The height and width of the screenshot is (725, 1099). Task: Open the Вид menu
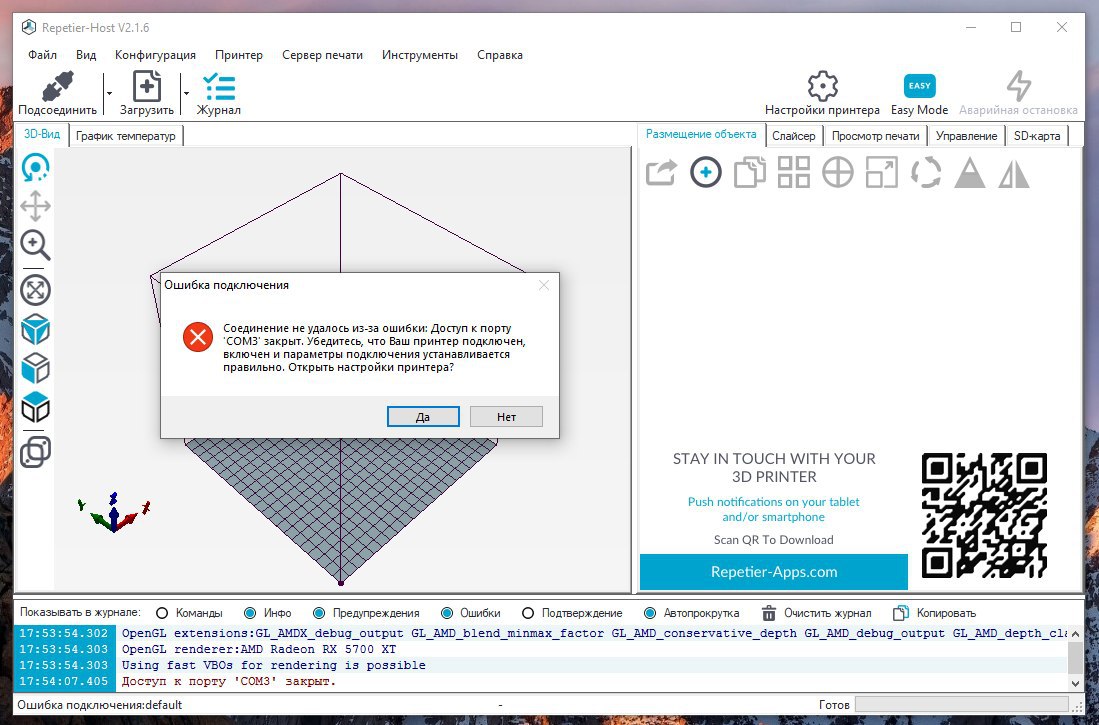(86, 55)
